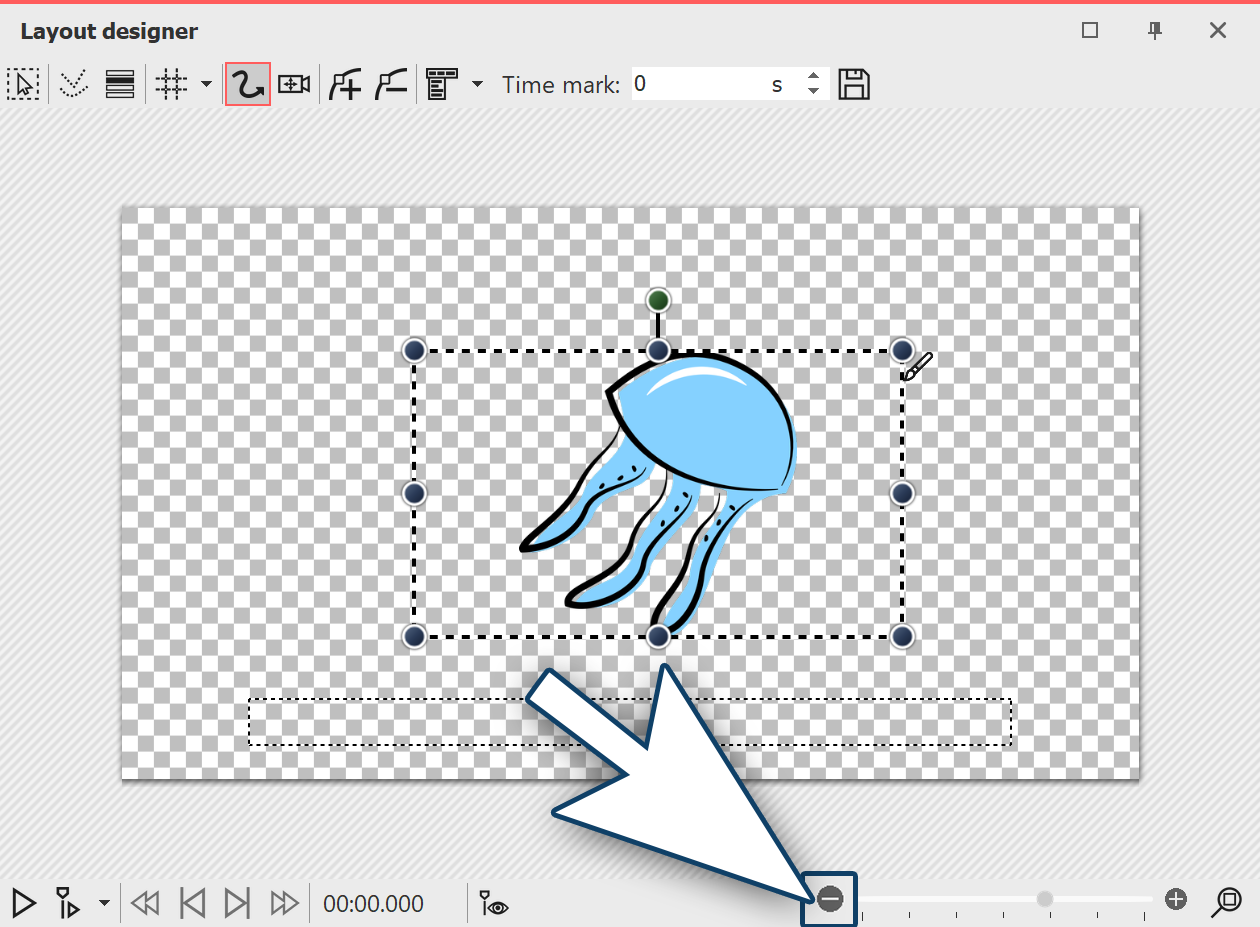Jump to the next frame
The width and height of the screenshot is (1260, 927).
[x=237, y=904]
